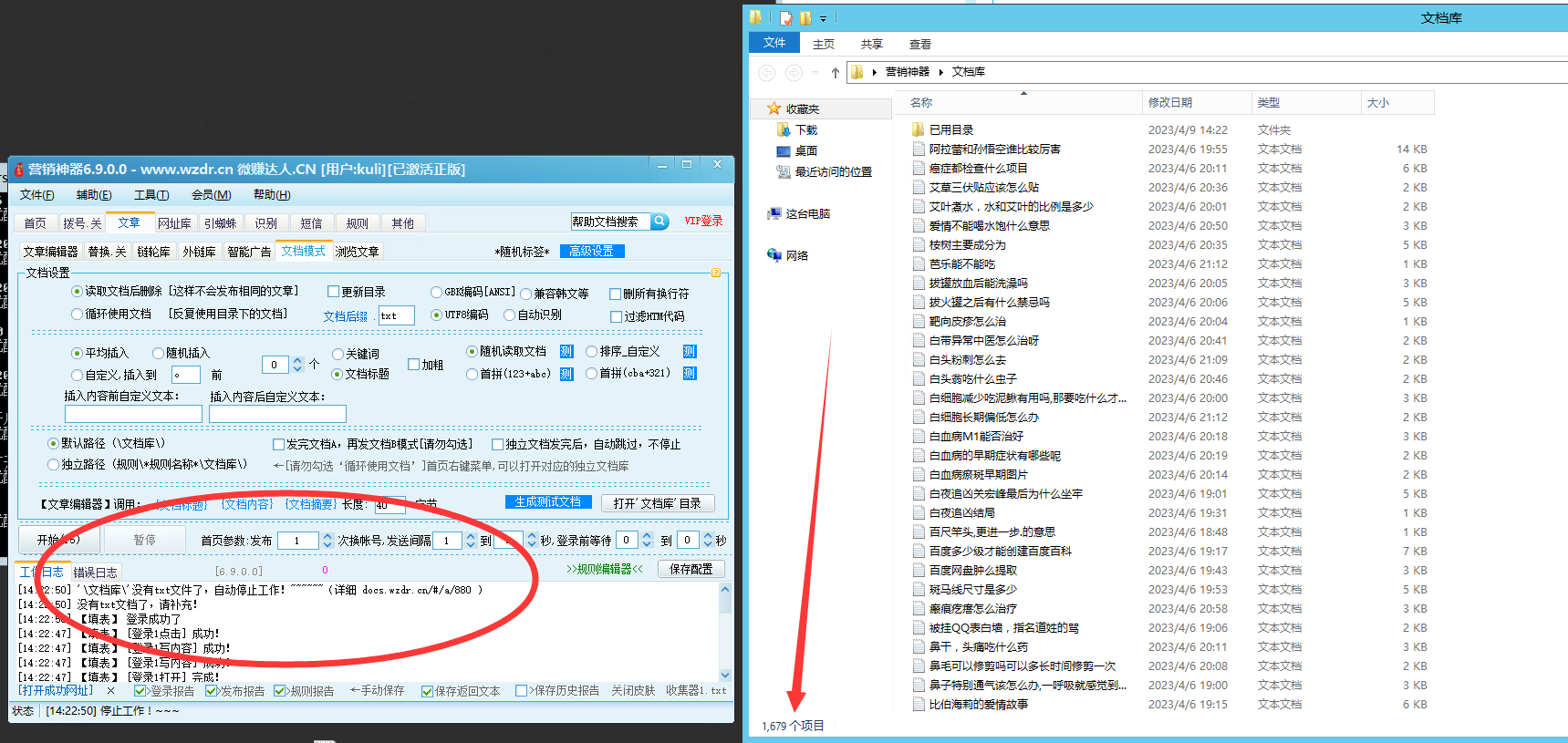
Task: Click the 保存配置 button
Action: (691, 569)
